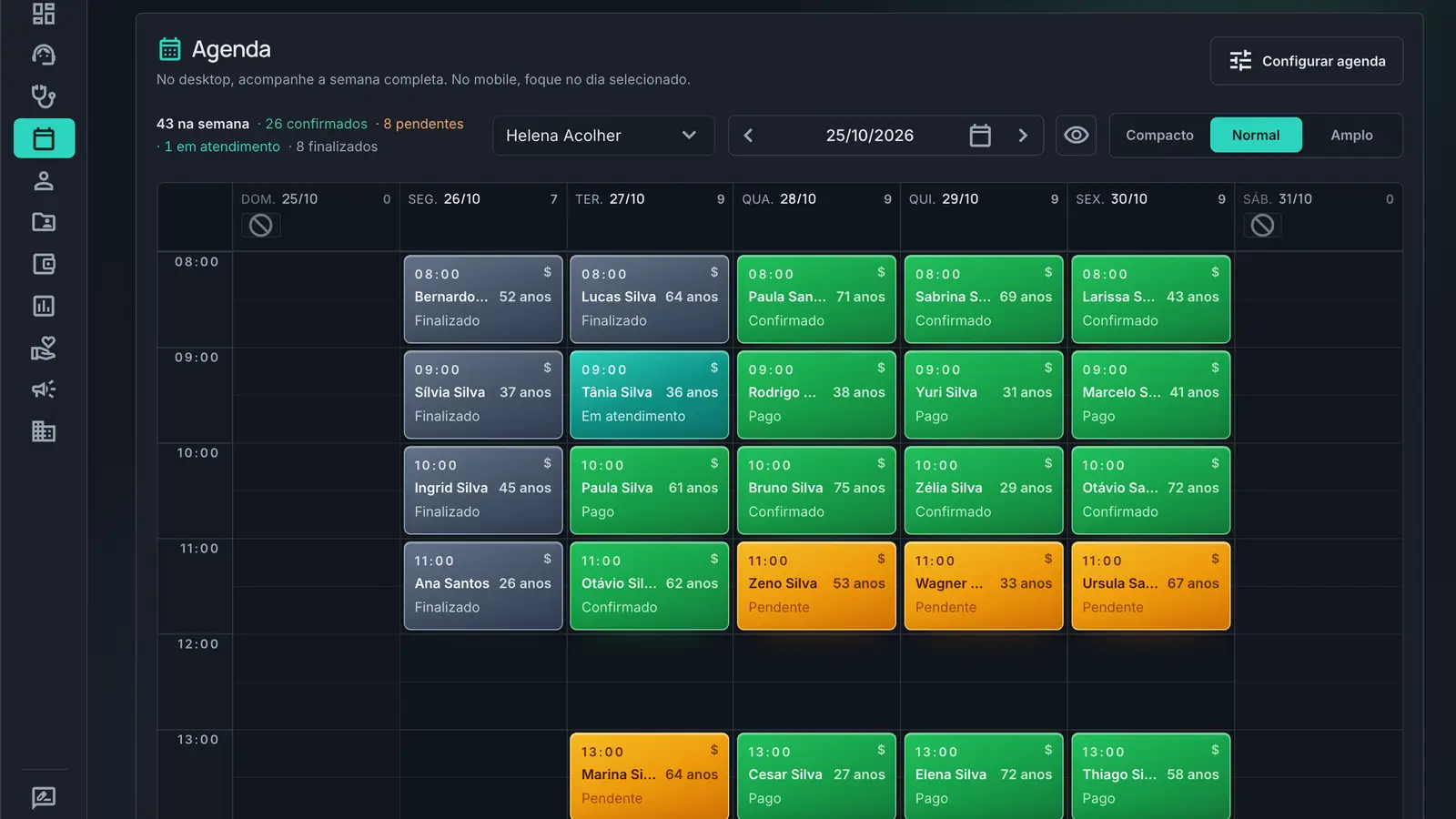Open Marcelo 09:00 paid appointment
This screenshot has width=1456, height=819.
coord(1150,395)
